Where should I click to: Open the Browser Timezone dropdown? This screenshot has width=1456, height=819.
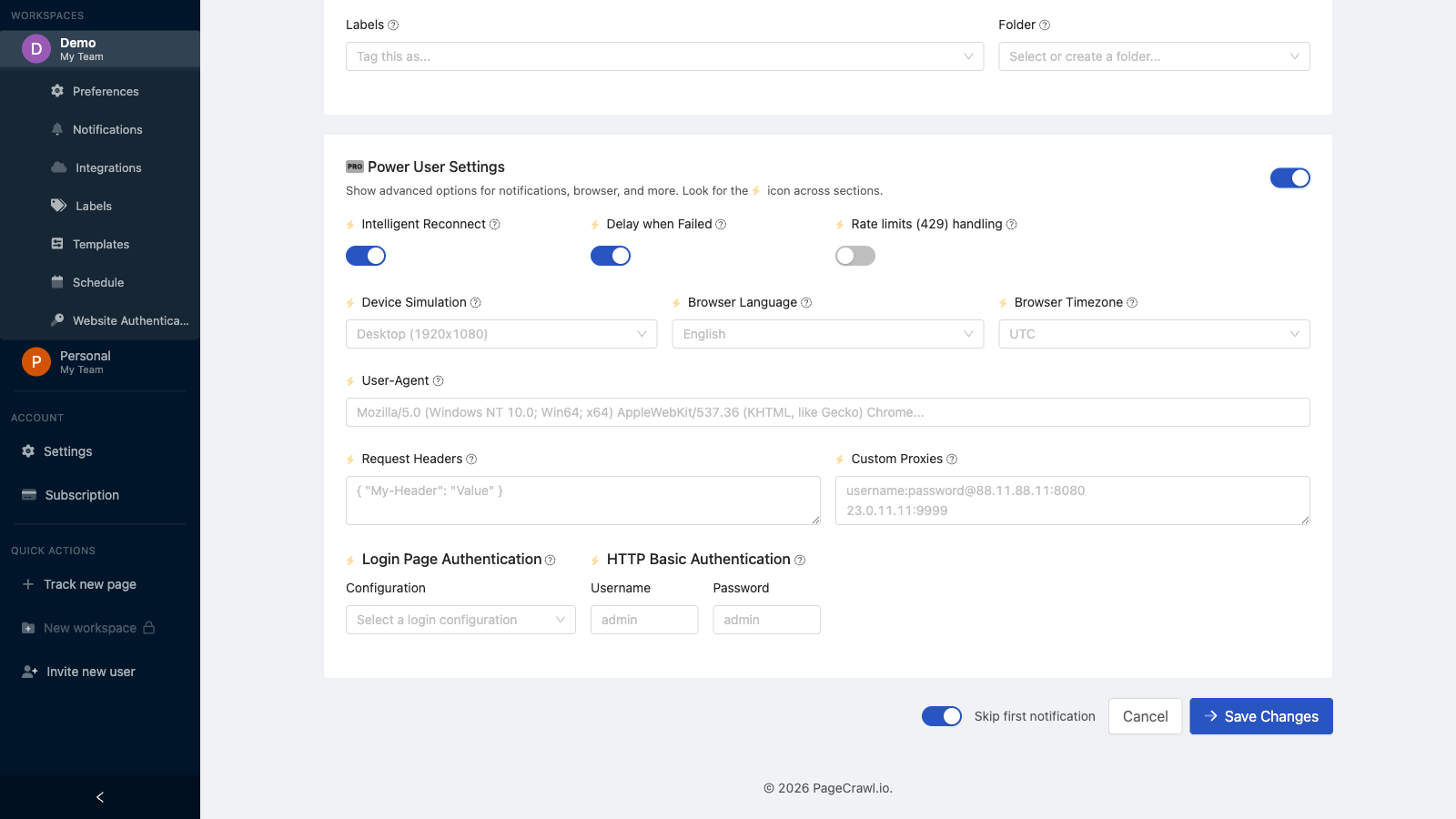(1154, 334)
